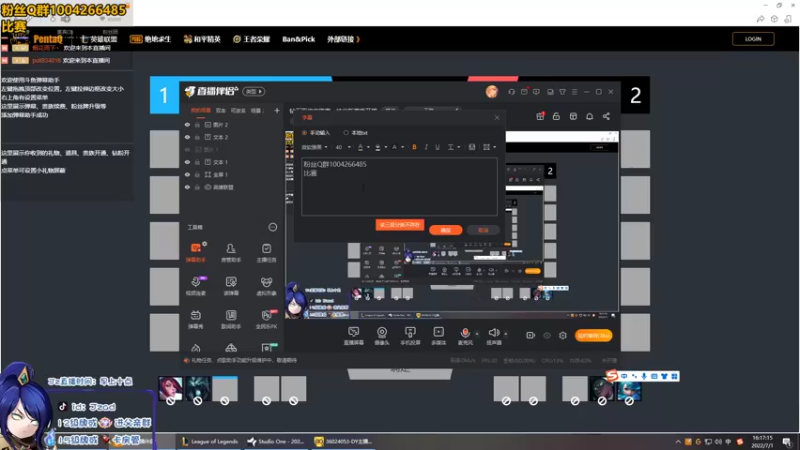Add a new scene with plus icon
This screenshot has width=800, height=450.
pyautogui.click(x=277, y=110)
